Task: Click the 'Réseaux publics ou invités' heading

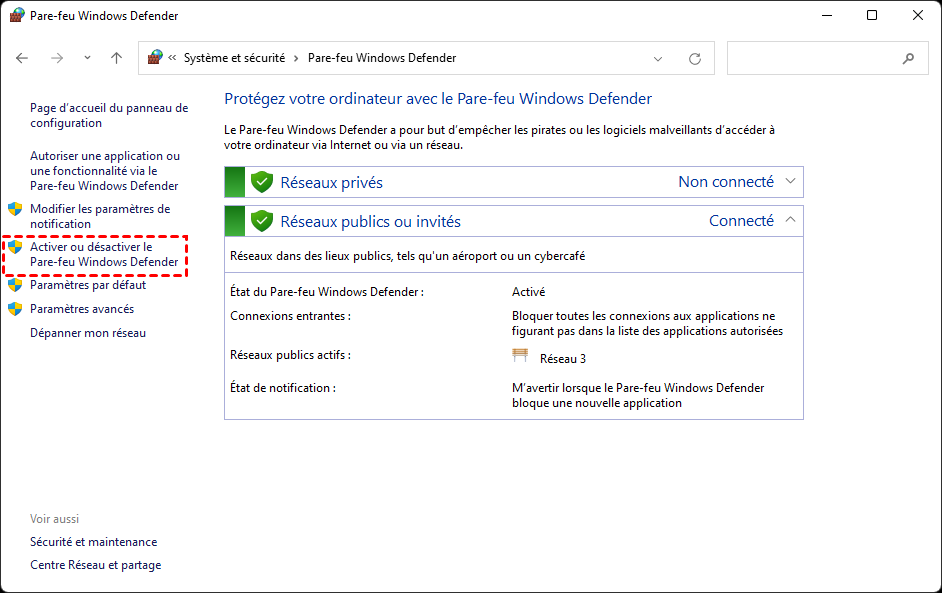Action: pyautogui.click(x=371, y=222)
